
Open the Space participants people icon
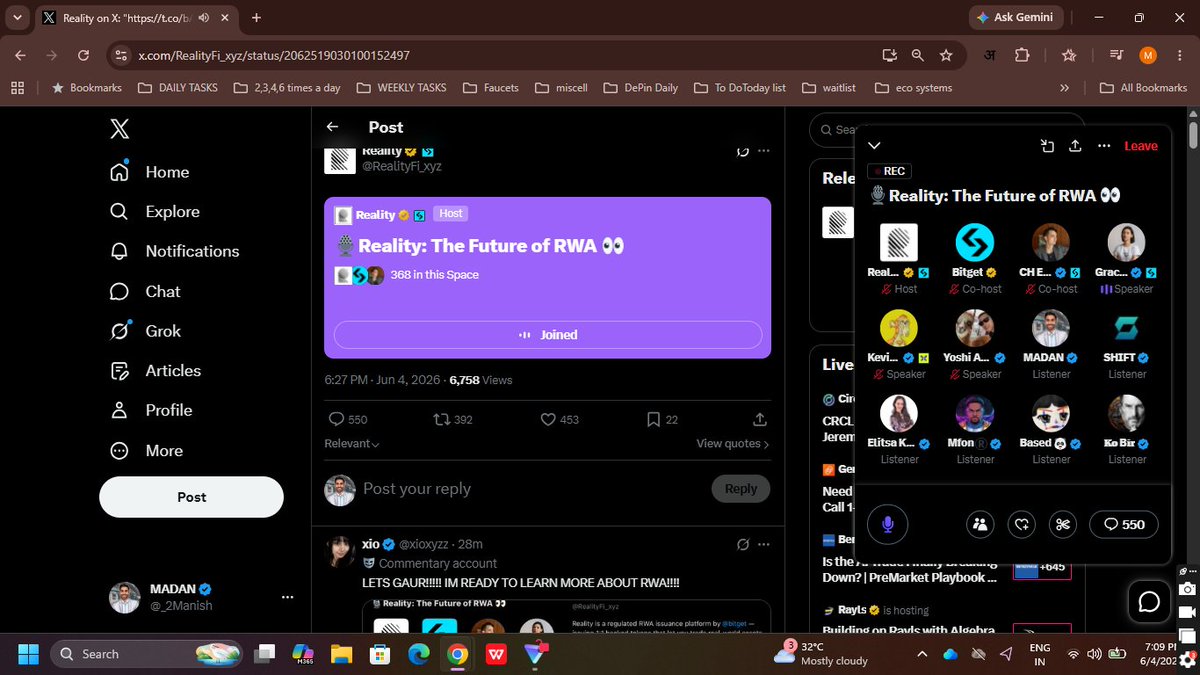coord(980,524)
